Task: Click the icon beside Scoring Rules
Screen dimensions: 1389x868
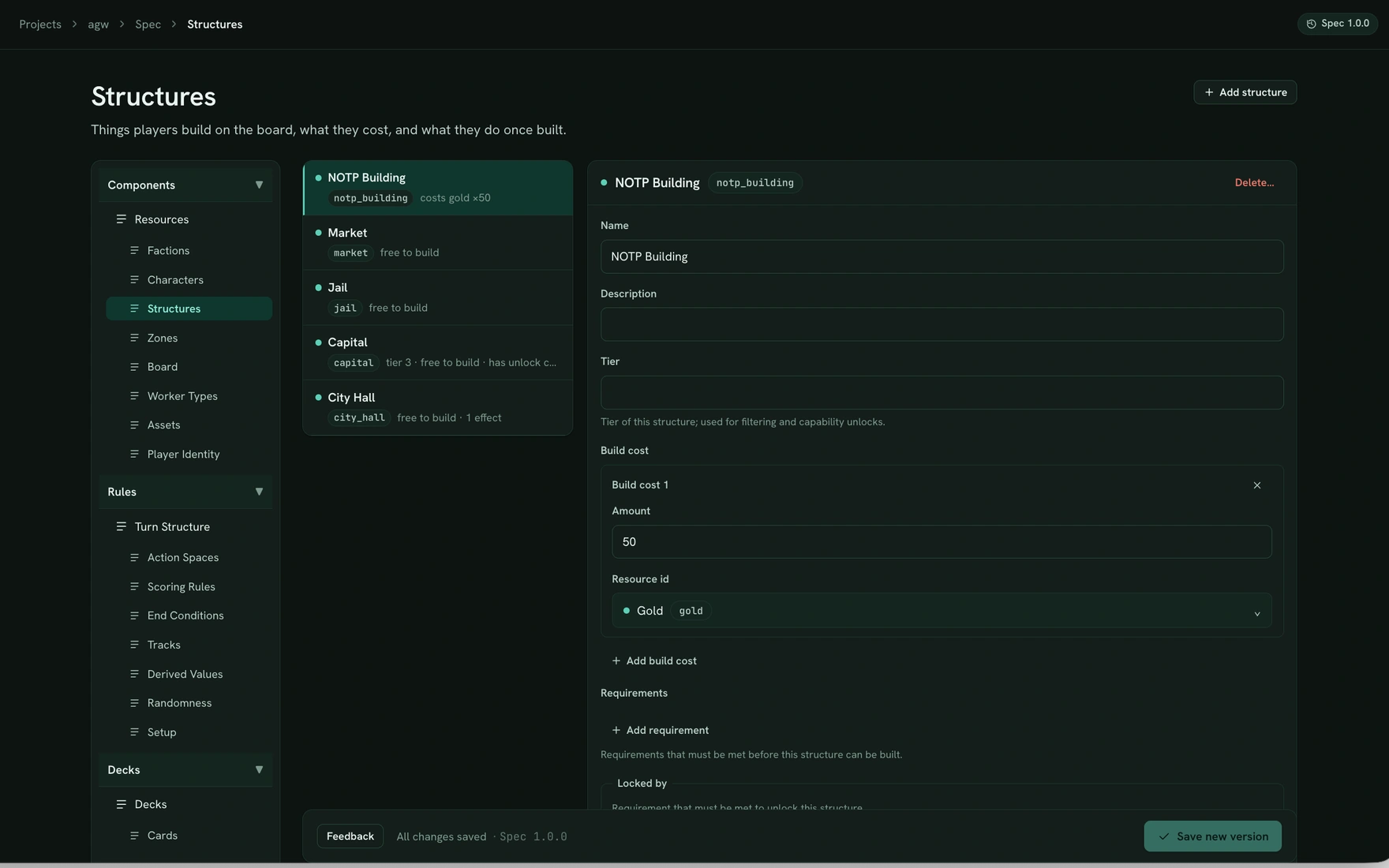Action: [134, 586]
